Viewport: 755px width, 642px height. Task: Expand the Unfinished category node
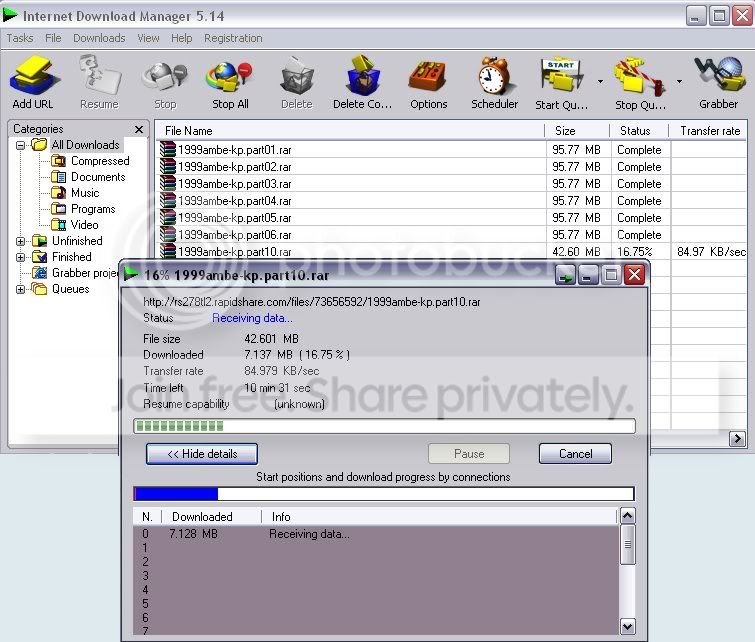(x=20, y=241)
